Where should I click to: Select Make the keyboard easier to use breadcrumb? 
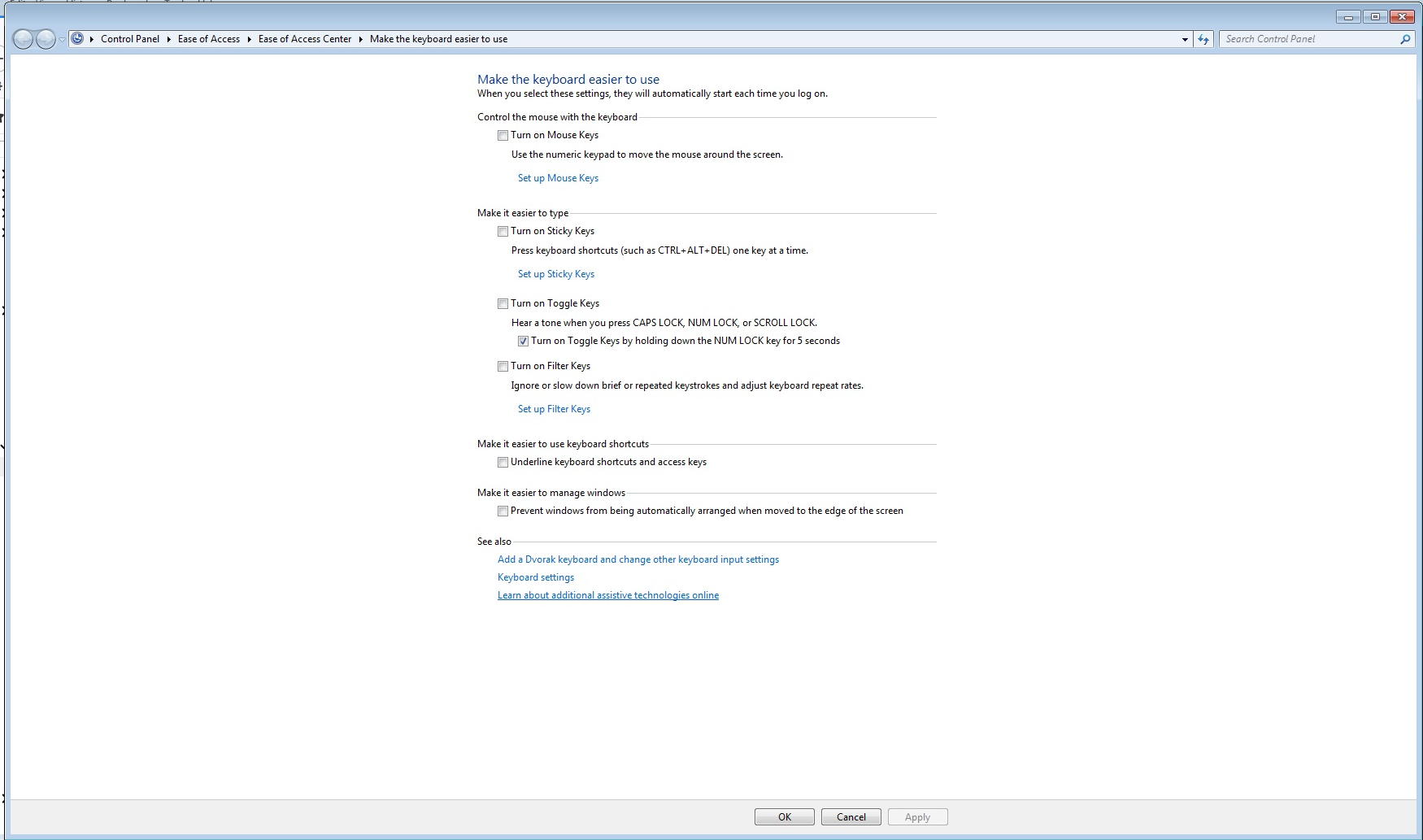click(438, 39)
